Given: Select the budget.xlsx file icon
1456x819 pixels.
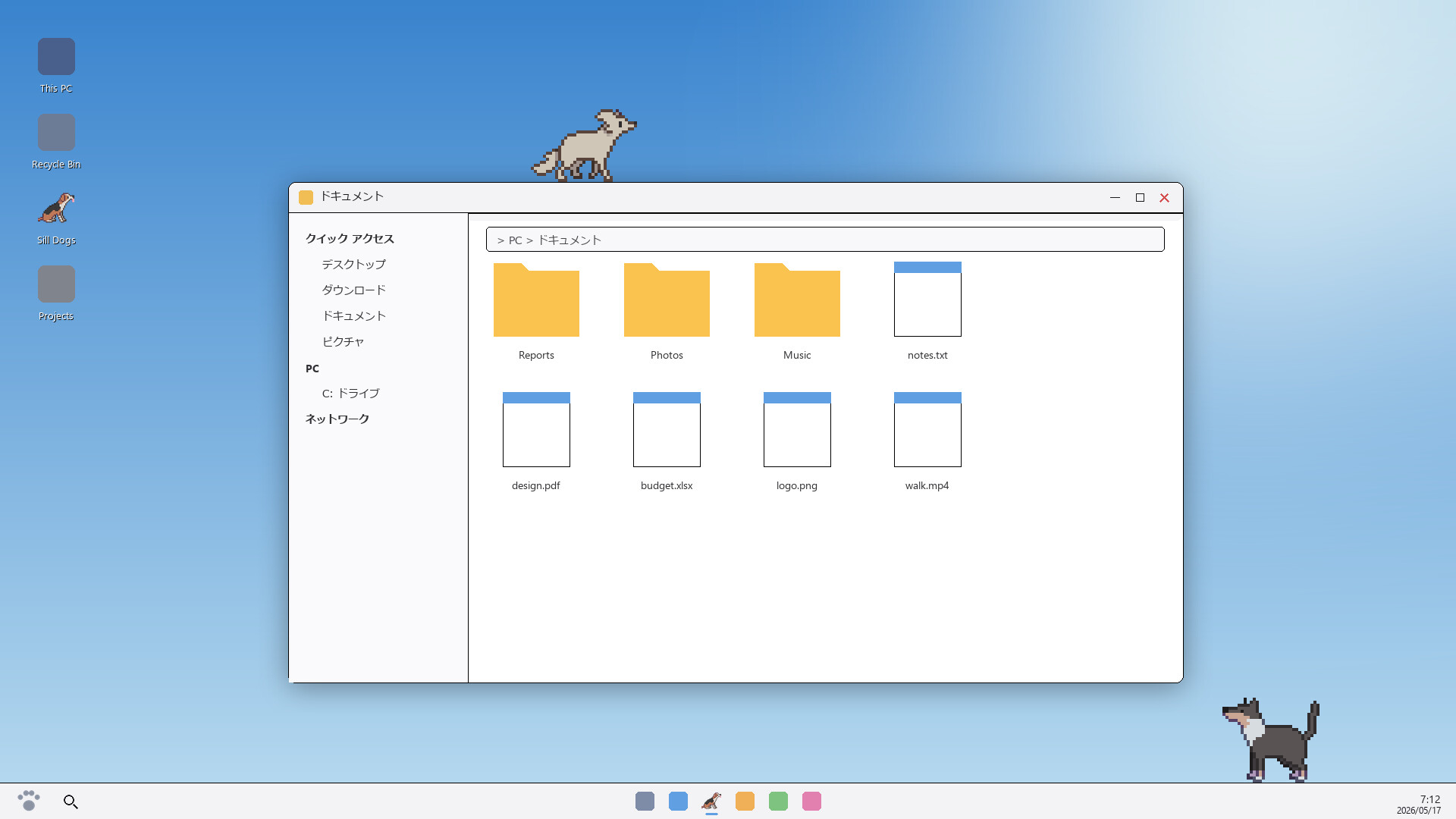Looking at the screenshot, I should click(667, 429).
